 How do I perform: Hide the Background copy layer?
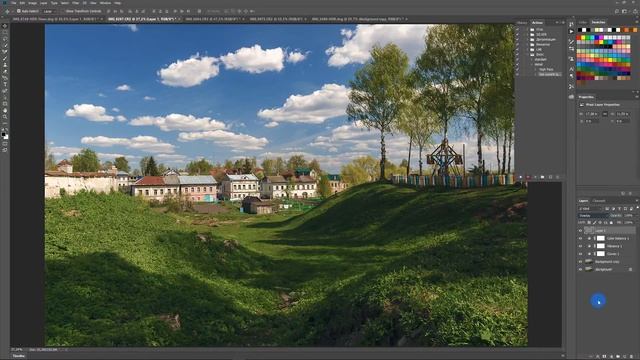click(x=580, y=262)
